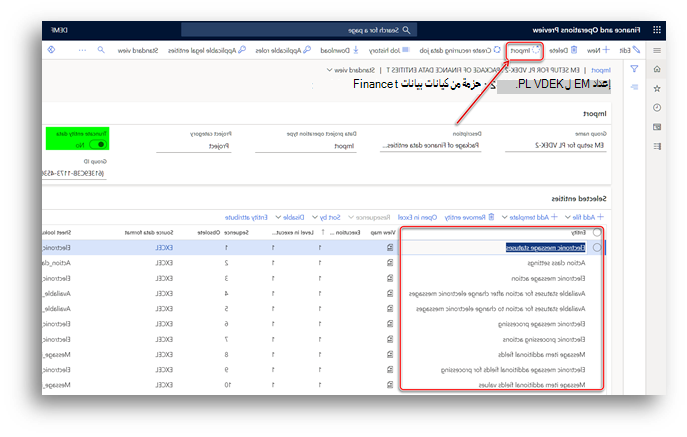Open Favorites star icon in sidebar
Viewport: 687px width, 437px height.
(x=657, y=89)
